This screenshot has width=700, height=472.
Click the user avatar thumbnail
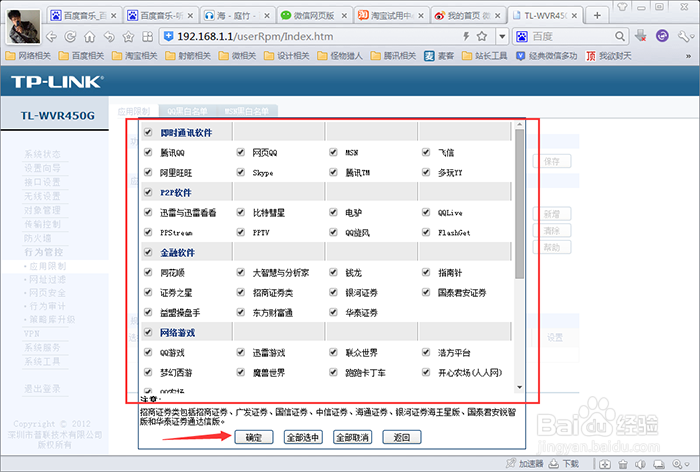click(x=24, y=26)
